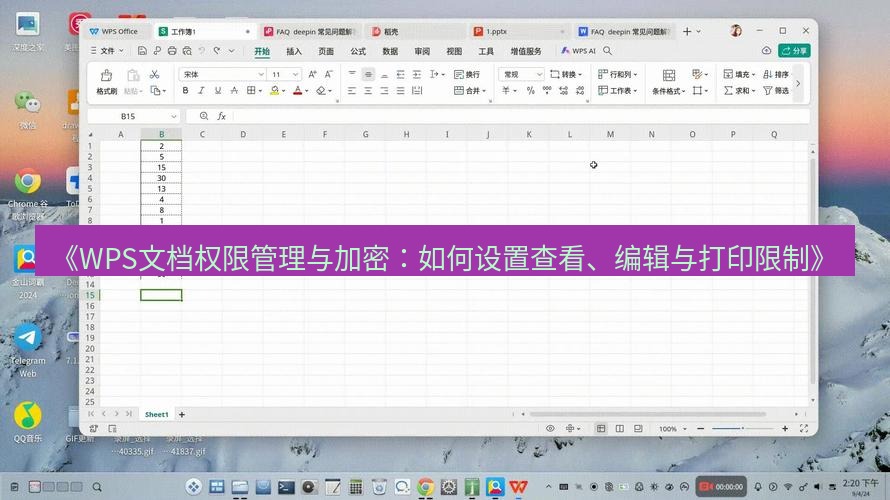The image size is (890, 500).
Task: Align text right horizontally
Action: click(384, 90)
